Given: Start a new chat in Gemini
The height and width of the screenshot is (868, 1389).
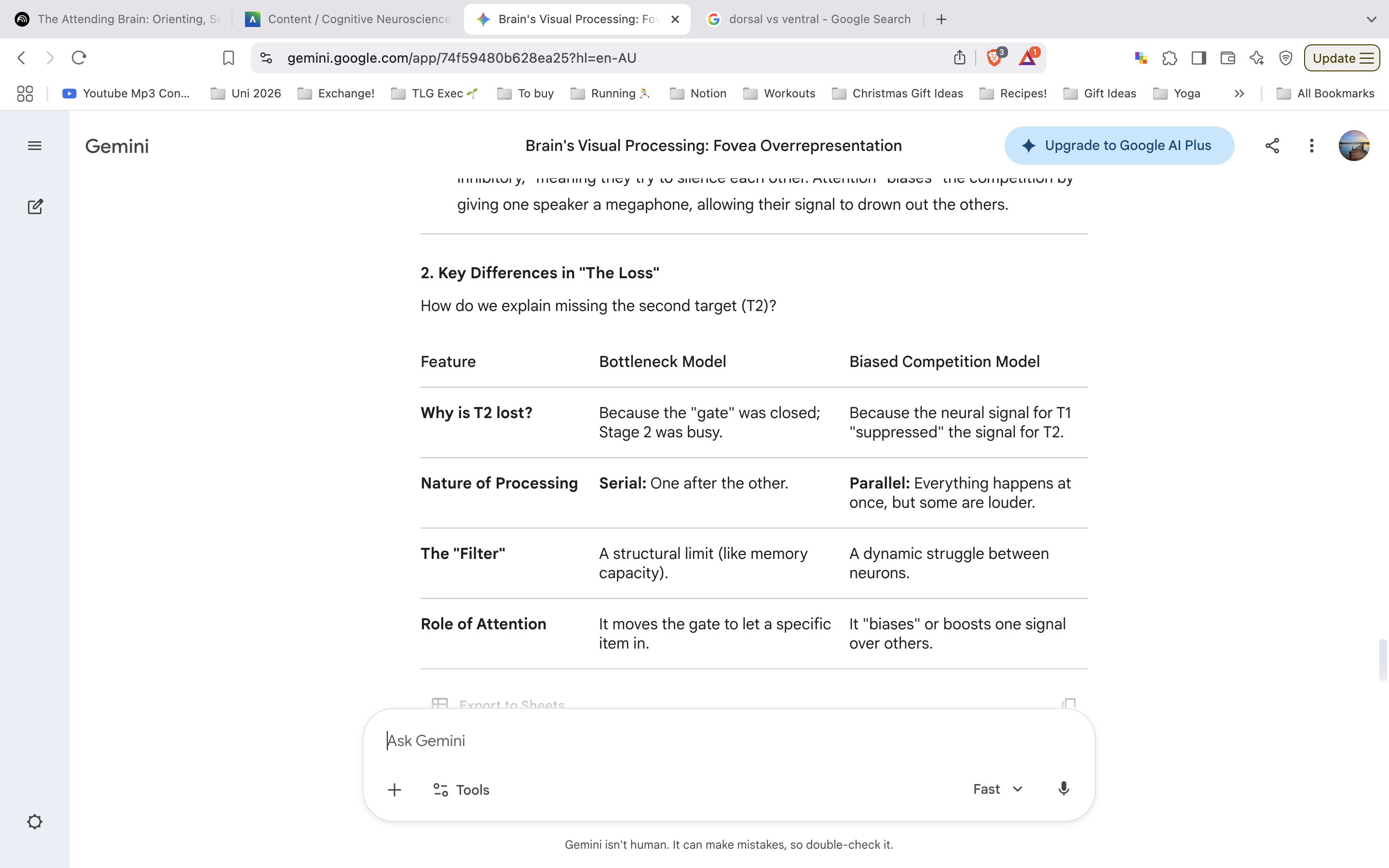Looking at the screenshot, I should (36, 207).
